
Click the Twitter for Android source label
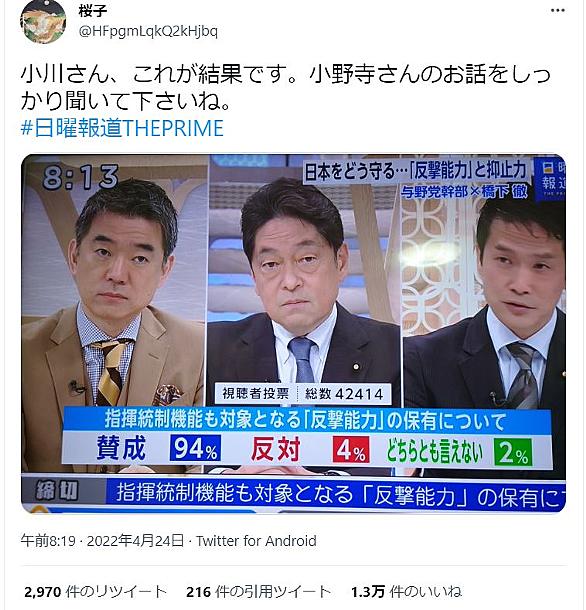click(256, 541)
